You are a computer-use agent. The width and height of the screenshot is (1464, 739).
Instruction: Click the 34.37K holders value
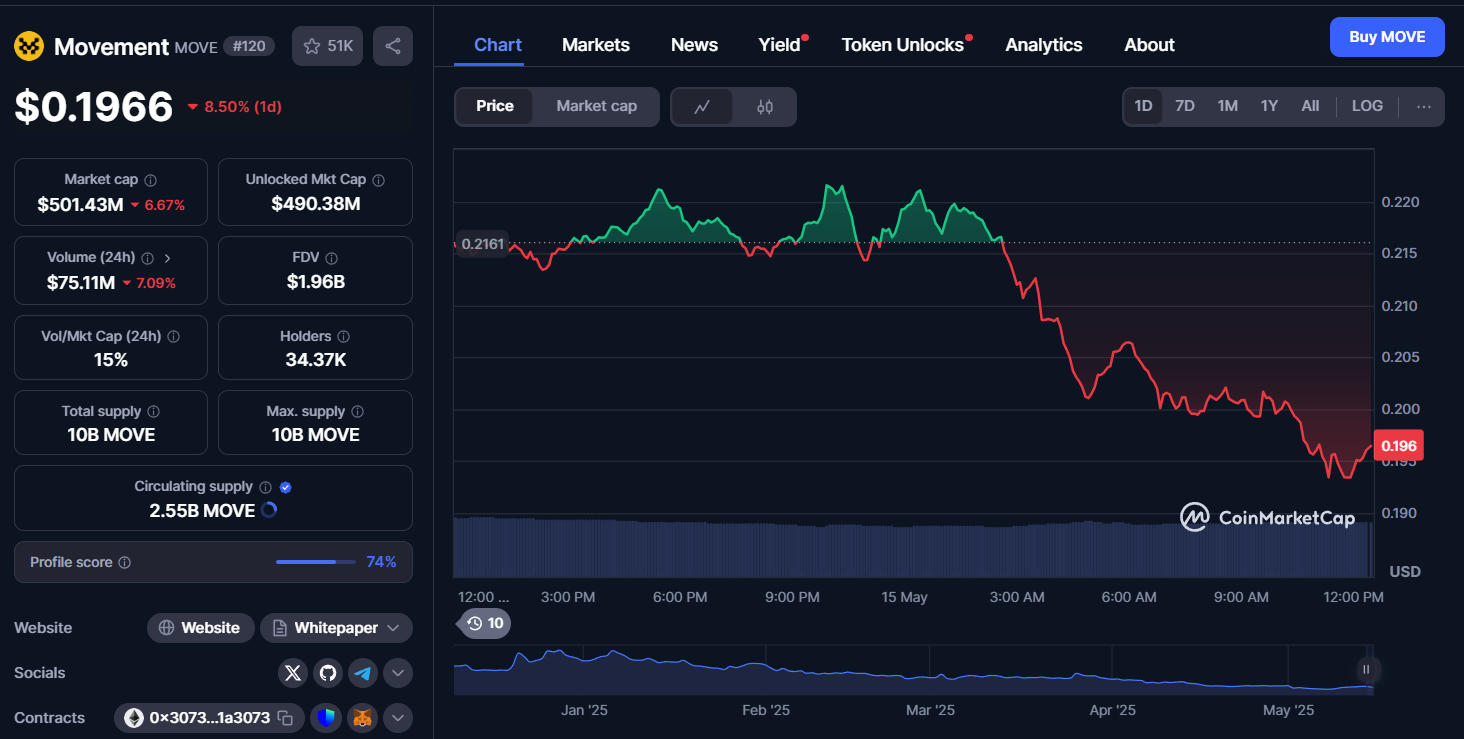(316, 360)
